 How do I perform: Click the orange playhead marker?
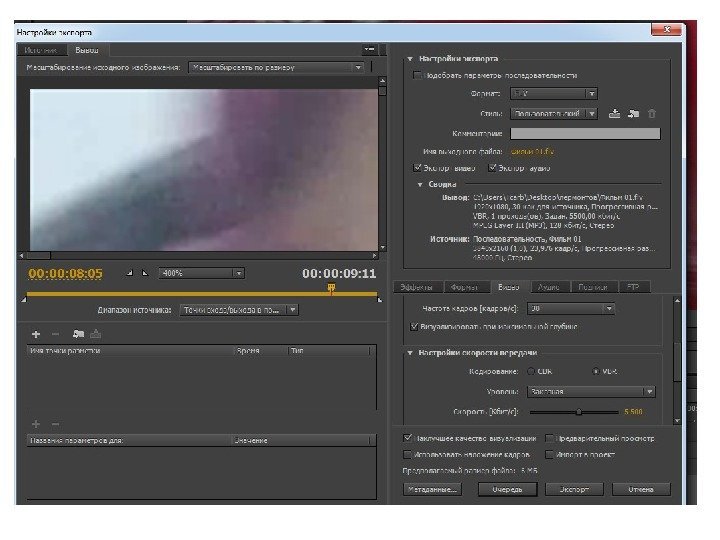tap(331, 288)
